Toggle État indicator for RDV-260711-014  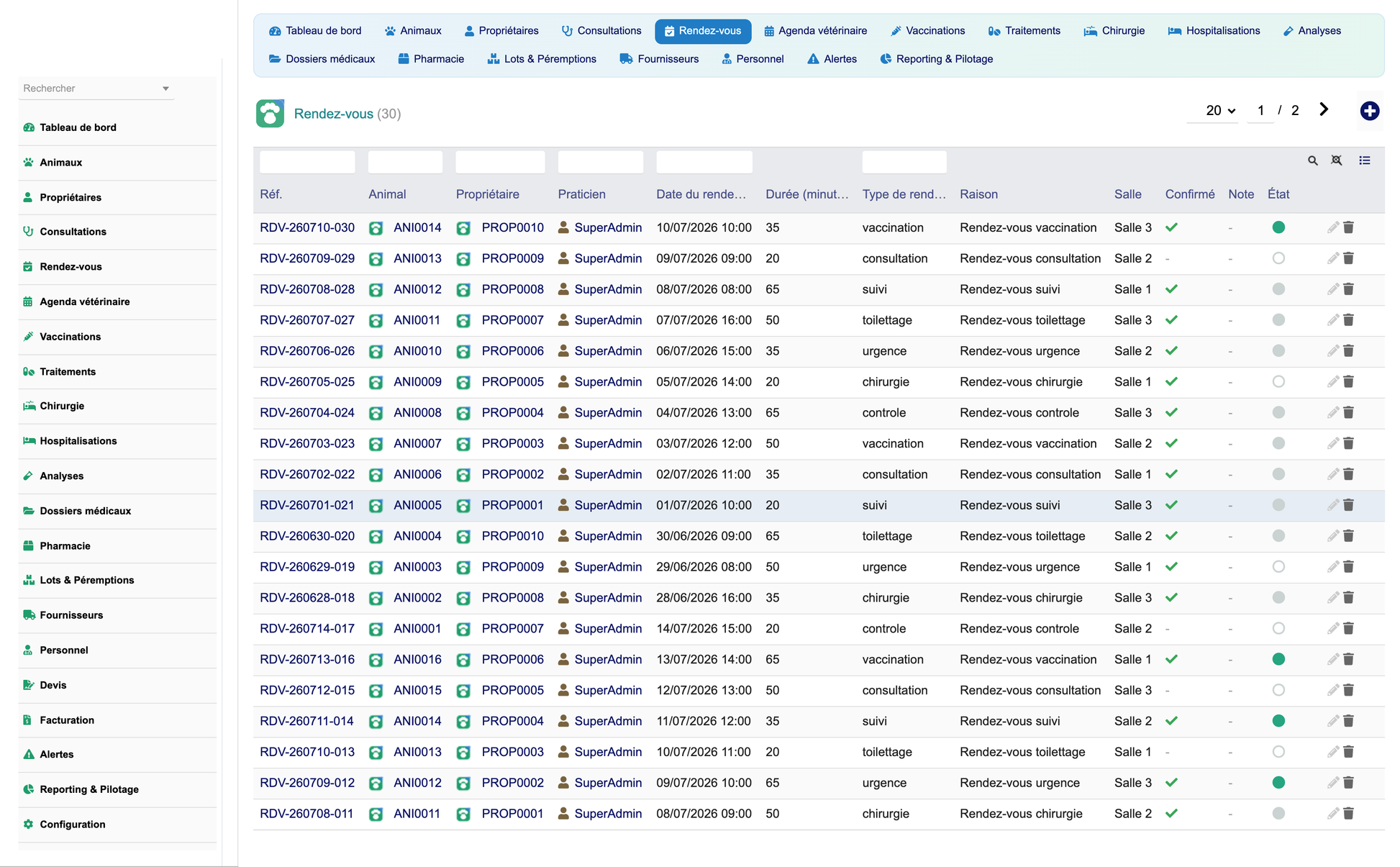(x=1278, y=721)
